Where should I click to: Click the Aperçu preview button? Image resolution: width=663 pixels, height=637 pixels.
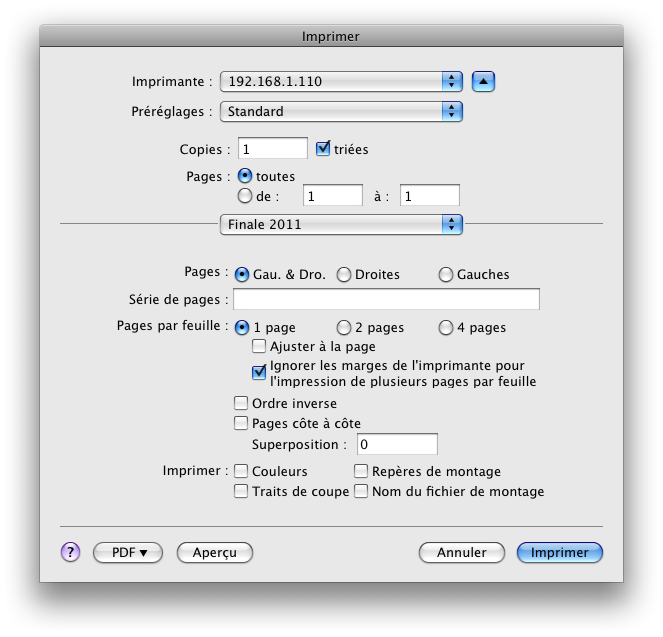pos(214,552)
